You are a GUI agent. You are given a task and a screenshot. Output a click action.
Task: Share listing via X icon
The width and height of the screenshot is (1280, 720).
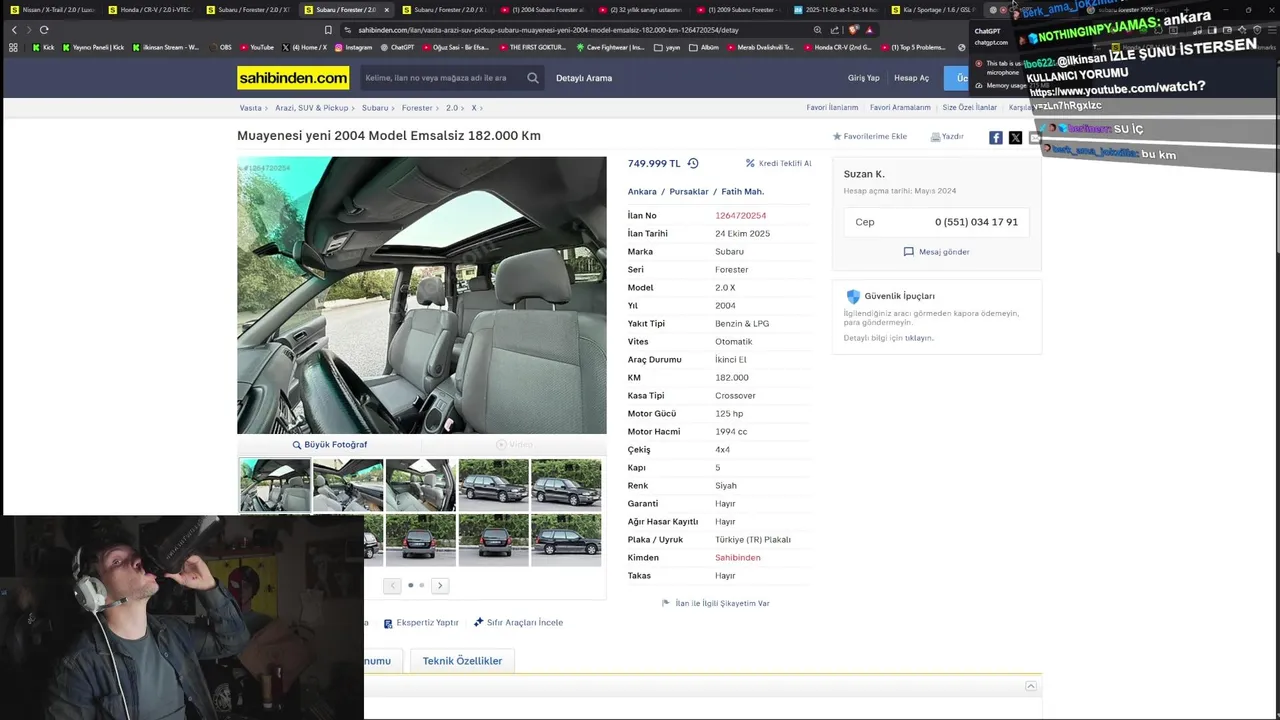point(1015,138)
